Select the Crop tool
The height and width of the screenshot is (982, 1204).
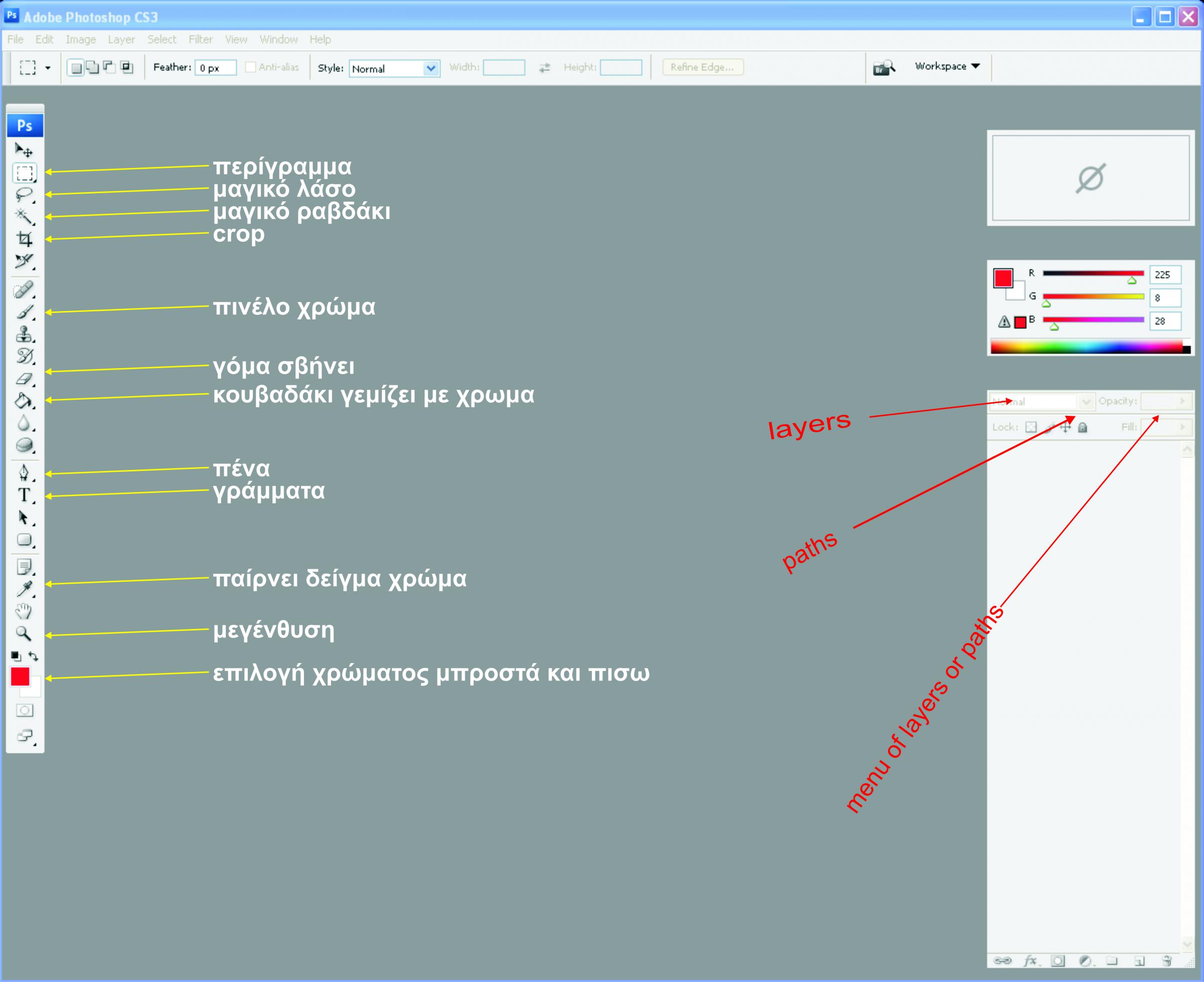pos(24,239)
